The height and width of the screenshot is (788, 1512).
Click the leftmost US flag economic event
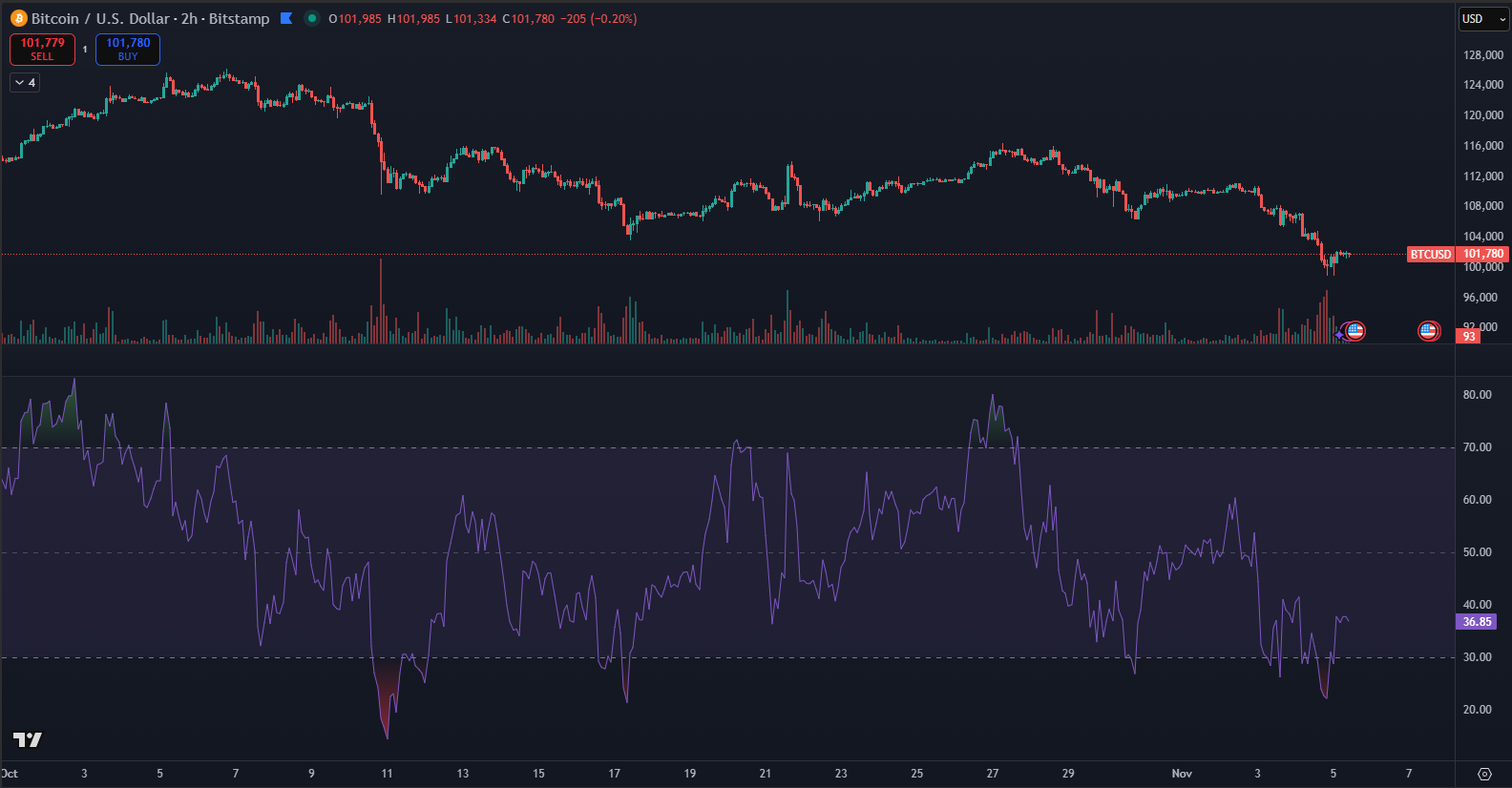[x=1354, y=331]
